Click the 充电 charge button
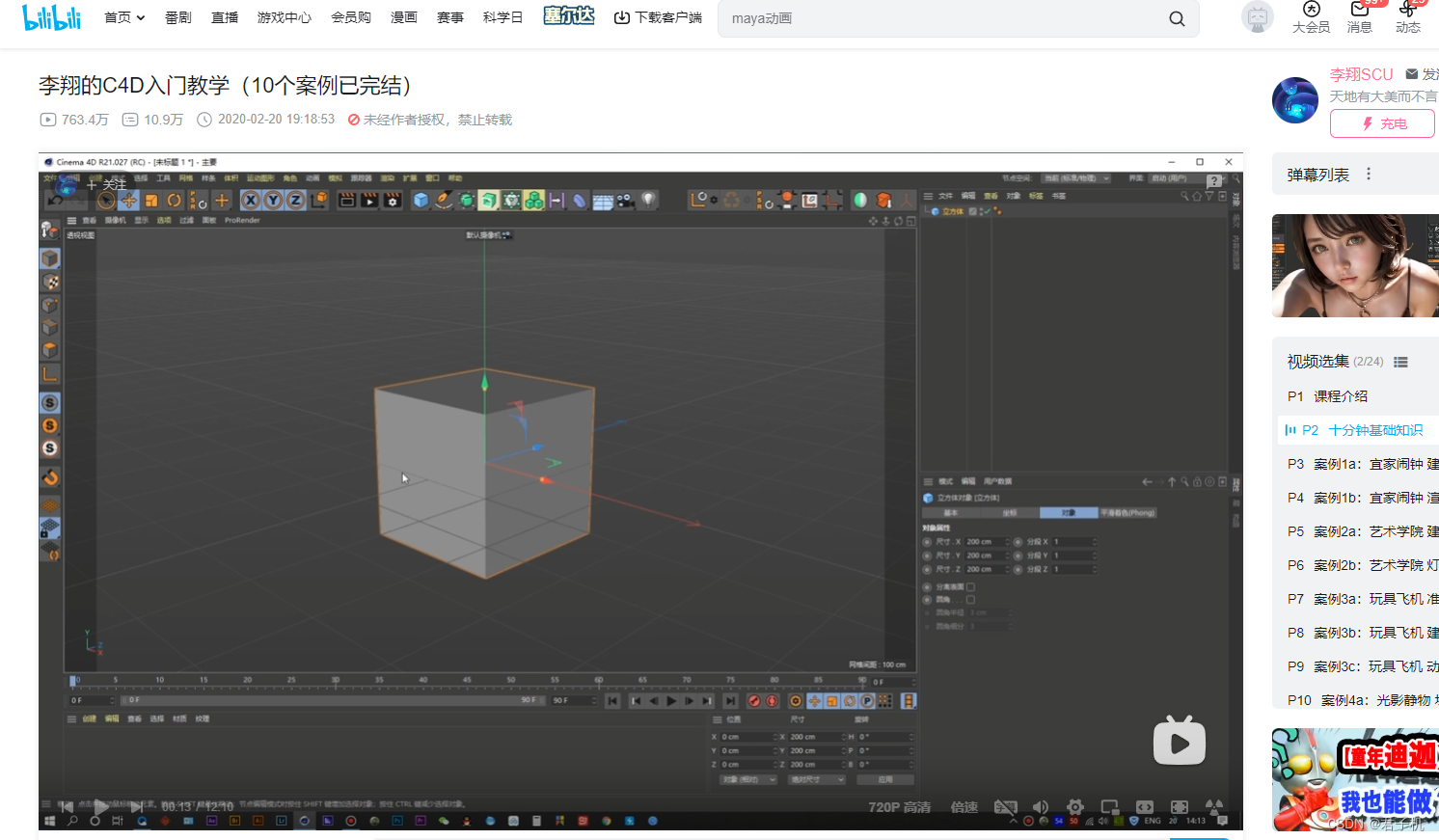 [1382, 123]
